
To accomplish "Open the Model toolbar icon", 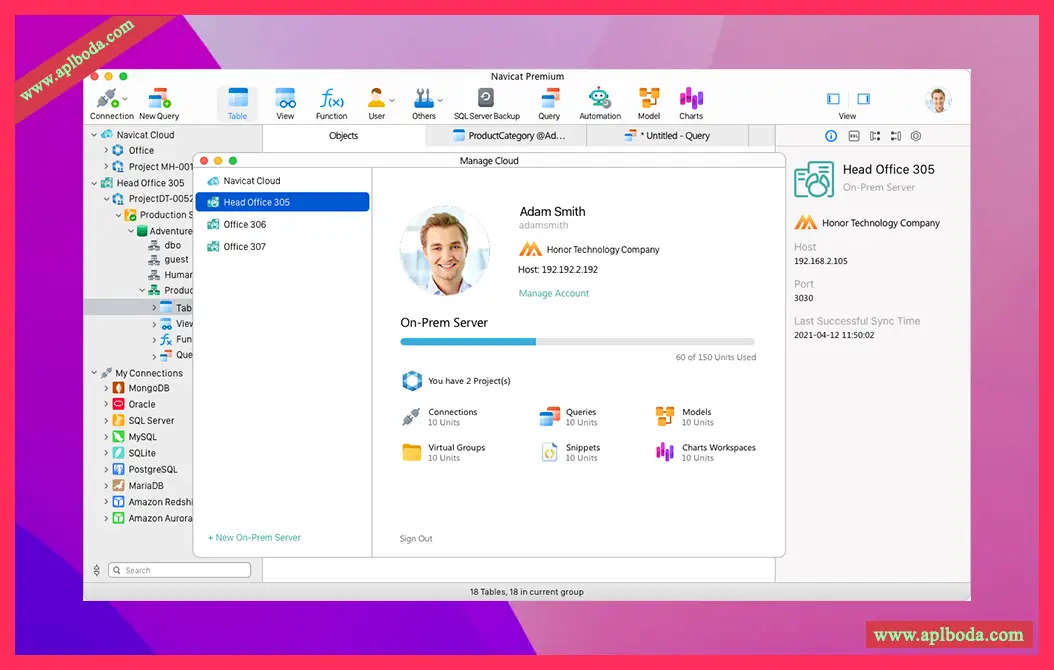I will click(x=649, y=99).
